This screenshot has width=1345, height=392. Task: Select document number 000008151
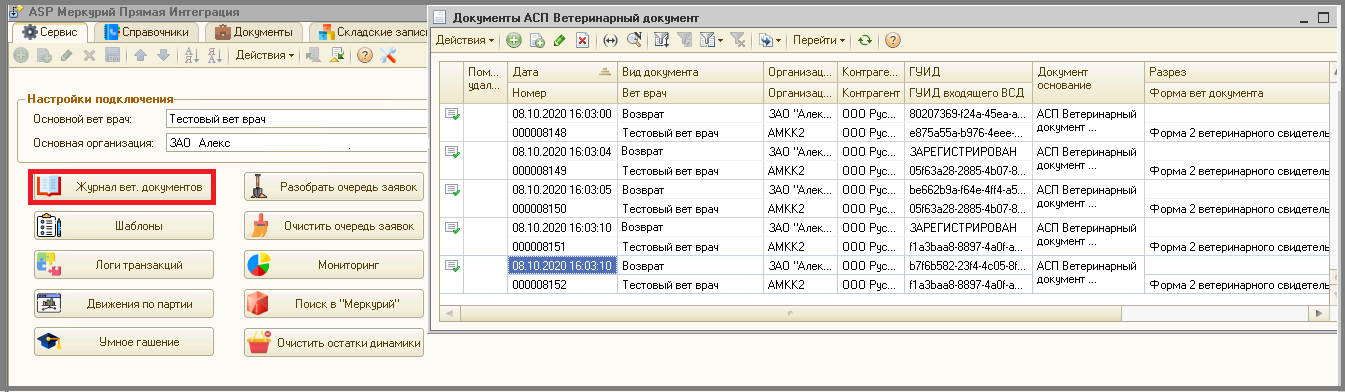pyautogui.click(x=562, y=247)
